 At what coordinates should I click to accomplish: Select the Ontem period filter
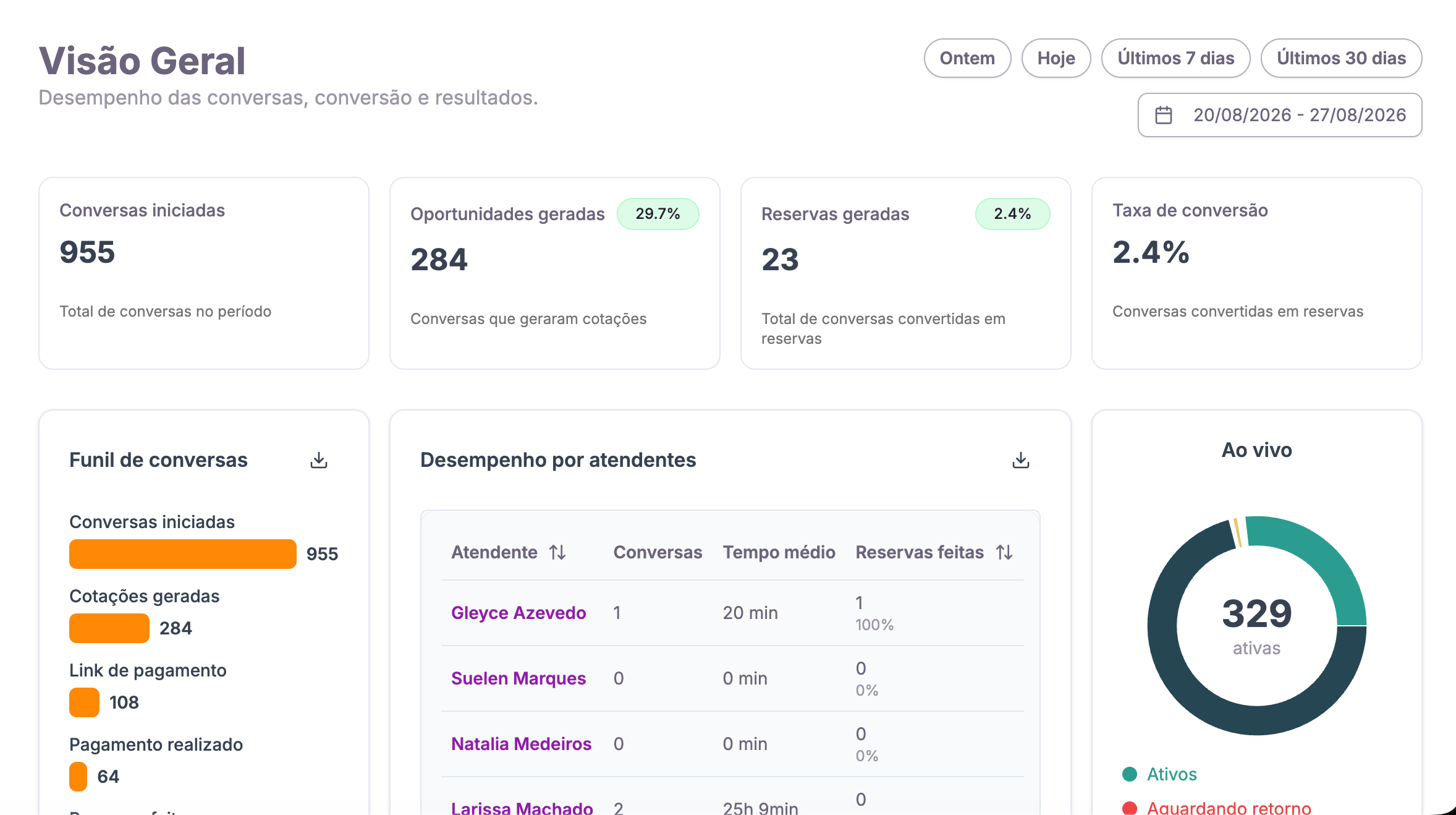(x=968, y=58)
